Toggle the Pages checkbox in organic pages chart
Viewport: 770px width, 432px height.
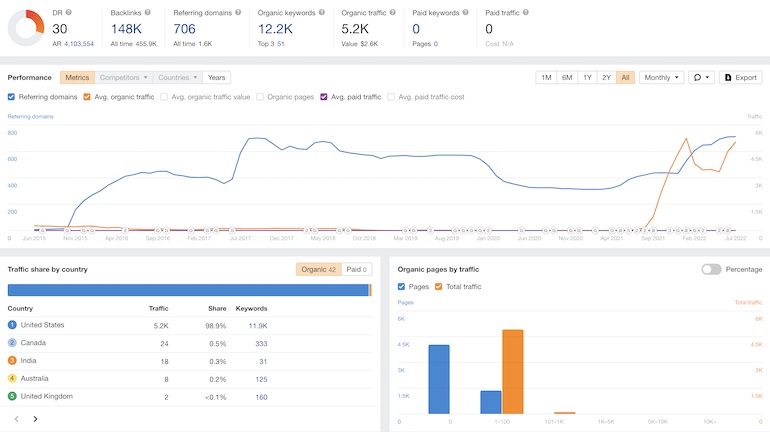click(x=401, y=287)
